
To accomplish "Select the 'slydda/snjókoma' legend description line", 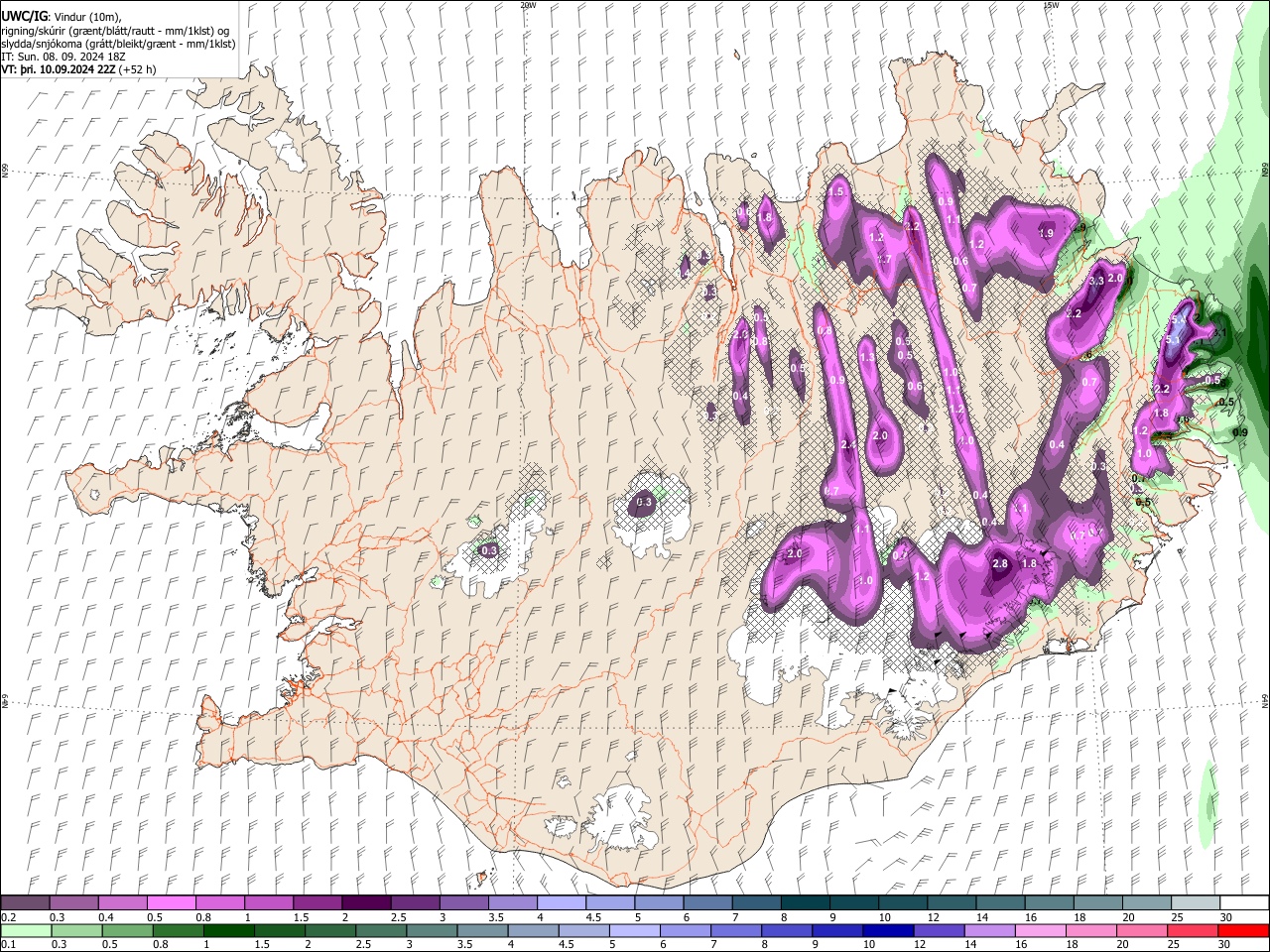I will [118, 44].
